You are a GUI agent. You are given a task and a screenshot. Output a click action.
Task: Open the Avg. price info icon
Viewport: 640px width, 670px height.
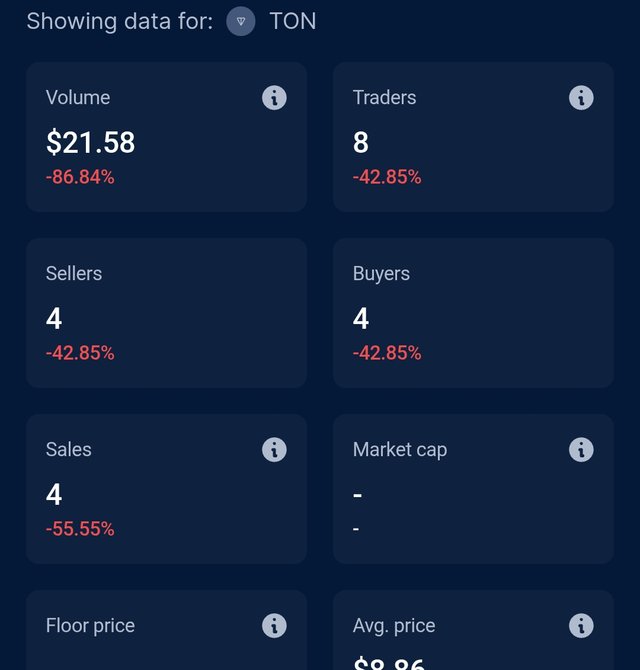(581, 626)
